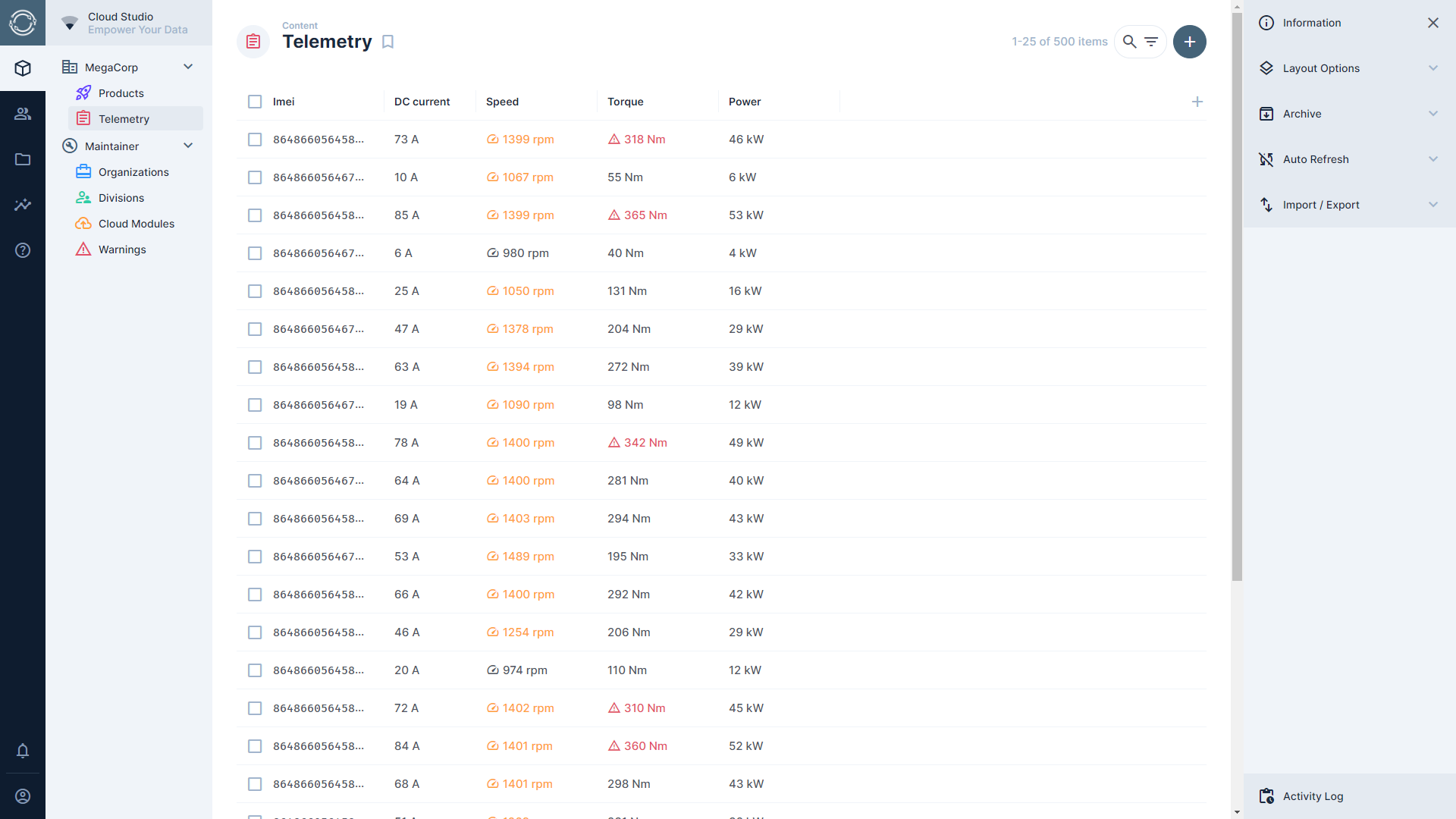Click the 1489 rpm speed value

pyautogui.click(x=528, y=557)
